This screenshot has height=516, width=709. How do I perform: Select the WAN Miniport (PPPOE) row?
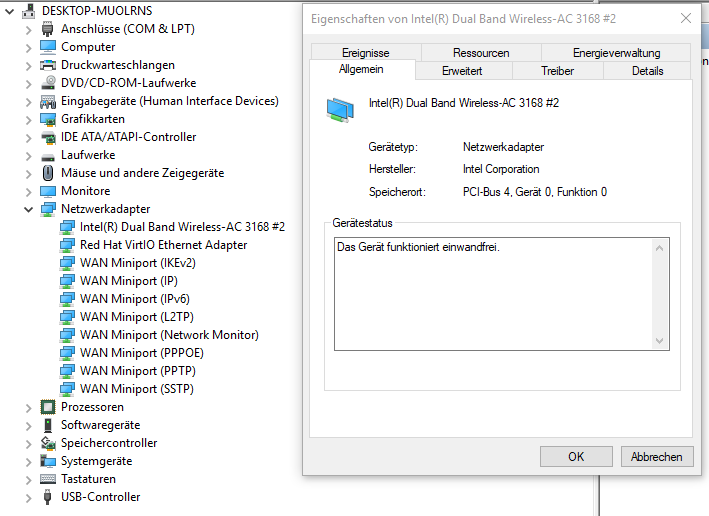[x=142, y=353]
